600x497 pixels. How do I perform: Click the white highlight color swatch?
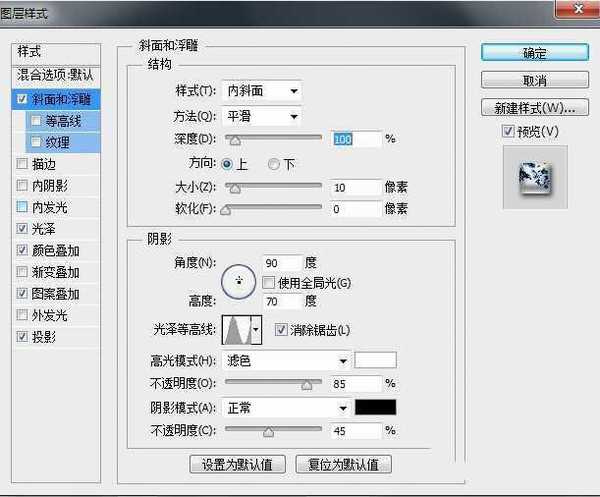pos(376,361)
